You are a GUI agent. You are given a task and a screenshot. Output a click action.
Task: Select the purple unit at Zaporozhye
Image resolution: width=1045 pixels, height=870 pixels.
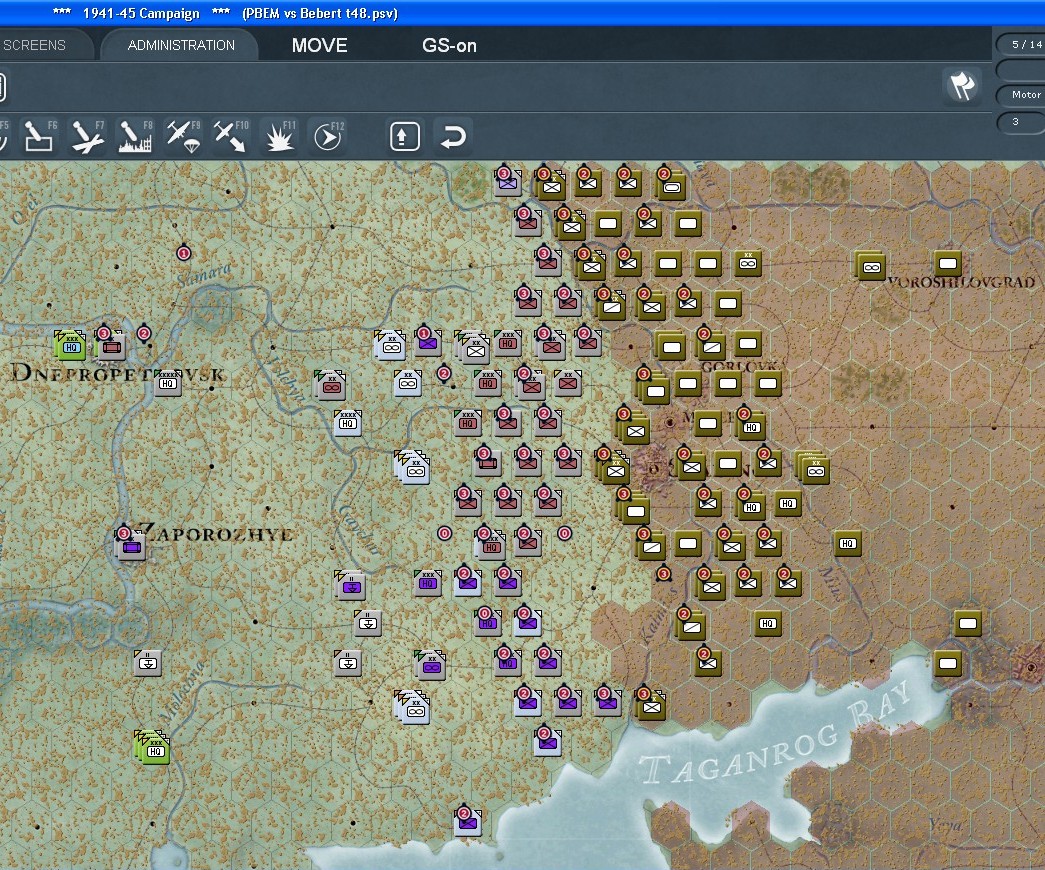(131, 547)
